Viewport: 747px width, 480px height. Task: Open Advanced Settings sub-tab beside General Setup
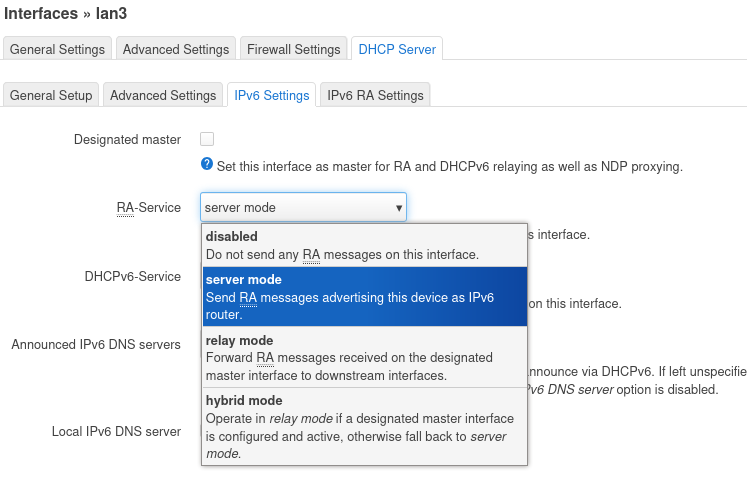163,95
